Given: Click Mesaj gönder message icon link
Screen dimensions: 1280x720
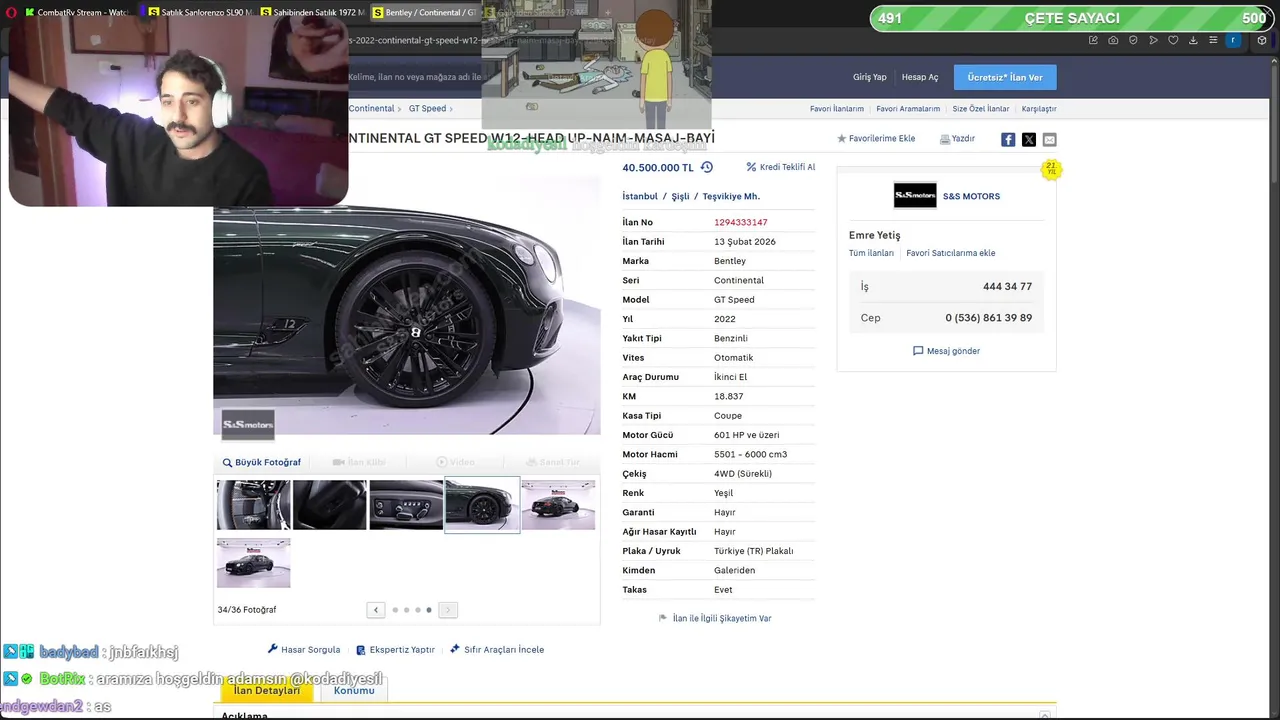Looking at the screenshot, I should [x=946, y=351].
